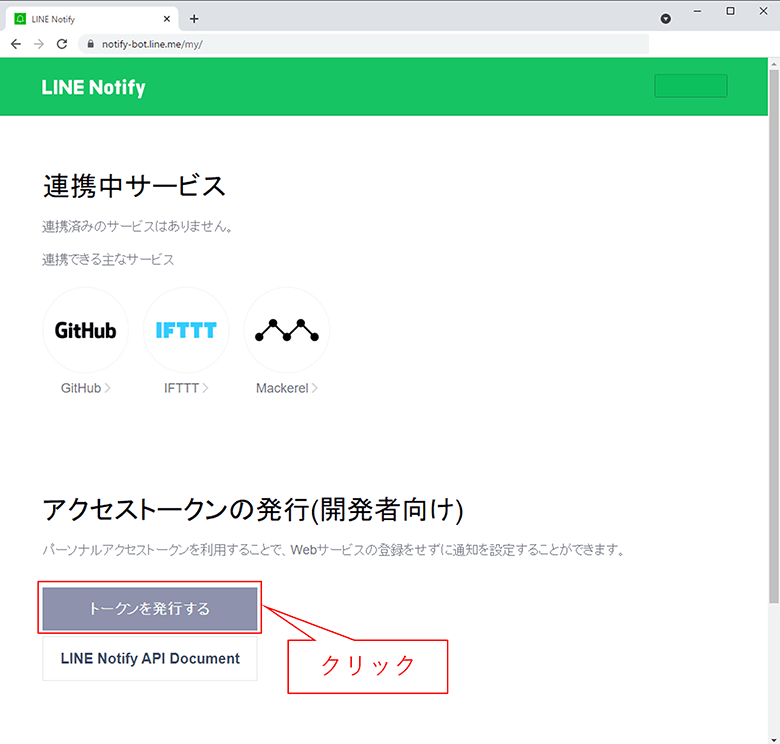The height and width of the screenshot is (744, 780).
Task: Click the GitHub service logo circle
Action: (x=86, y=330)
